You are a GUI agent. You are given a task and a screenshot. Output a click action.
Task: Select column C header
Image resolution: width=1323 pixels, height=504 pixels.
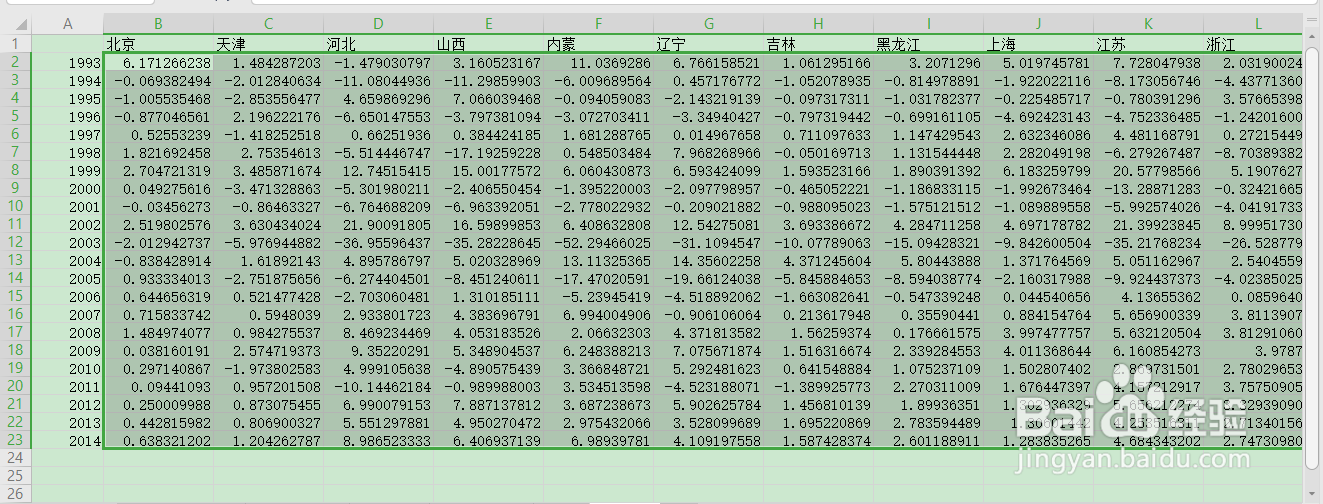point(268,24)
